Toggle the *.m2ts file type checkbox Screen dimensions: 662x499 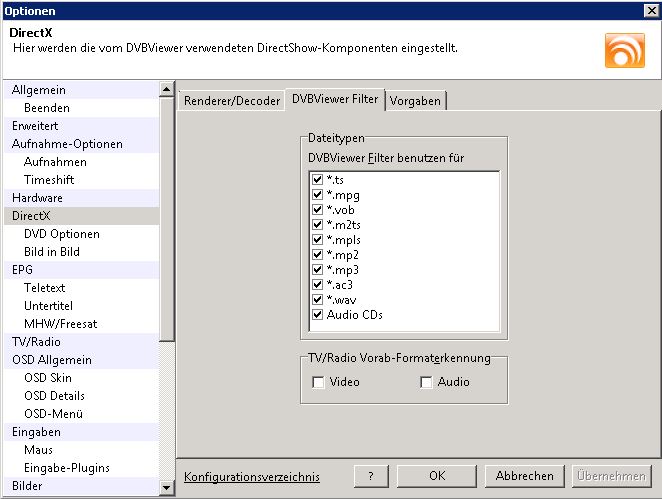317,225
